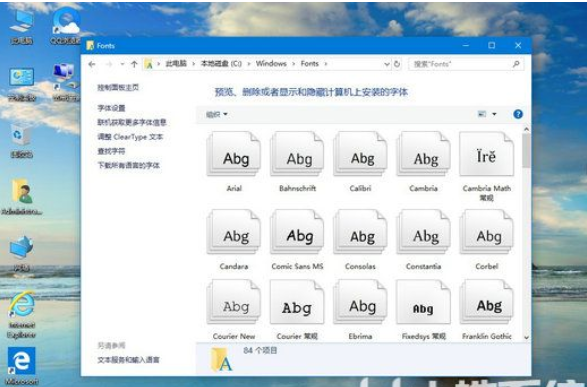Open the Organize dropdown menu
This screenshot has width=587, height=387.
(x=217, y=115)
